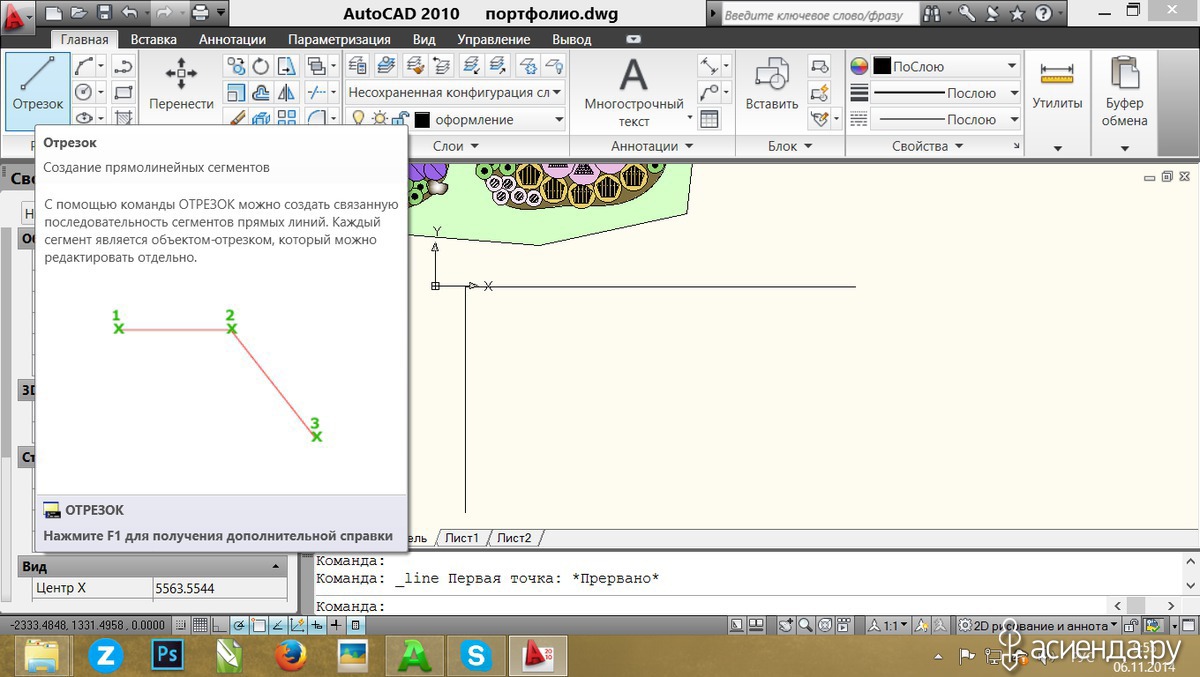
Task: Switch to the Аннотации ribbon tab
Action: 232,39
